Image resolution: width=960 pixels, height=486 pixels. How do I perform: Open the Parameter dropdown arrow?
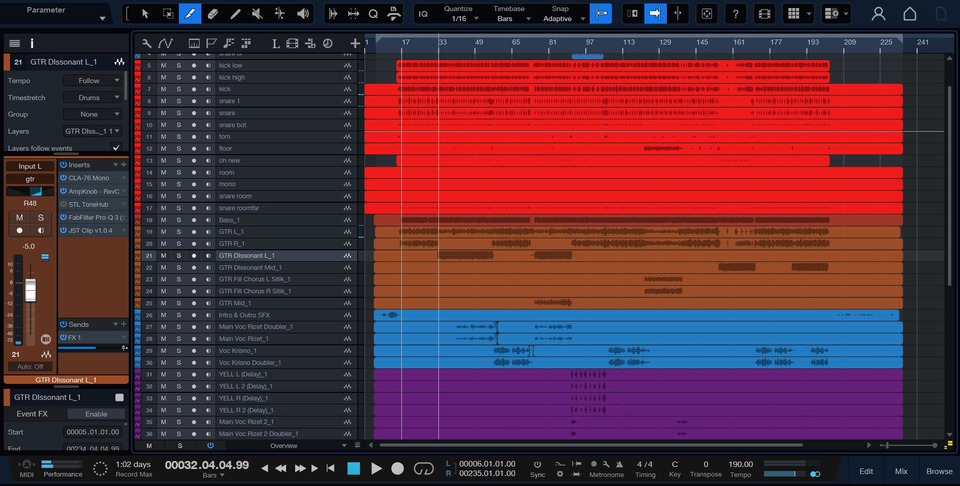102,19
